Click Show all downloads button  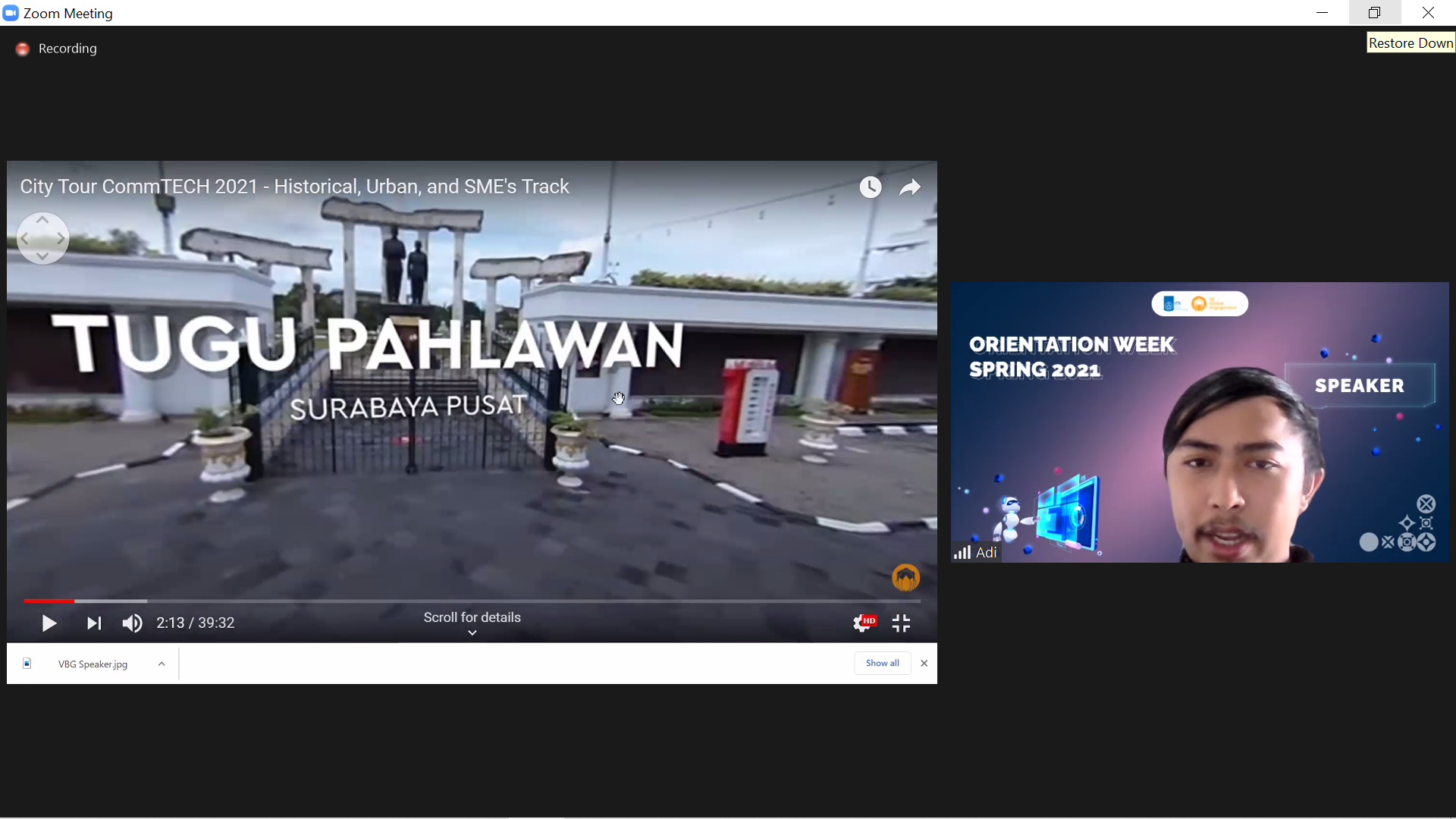pos(882,664)
